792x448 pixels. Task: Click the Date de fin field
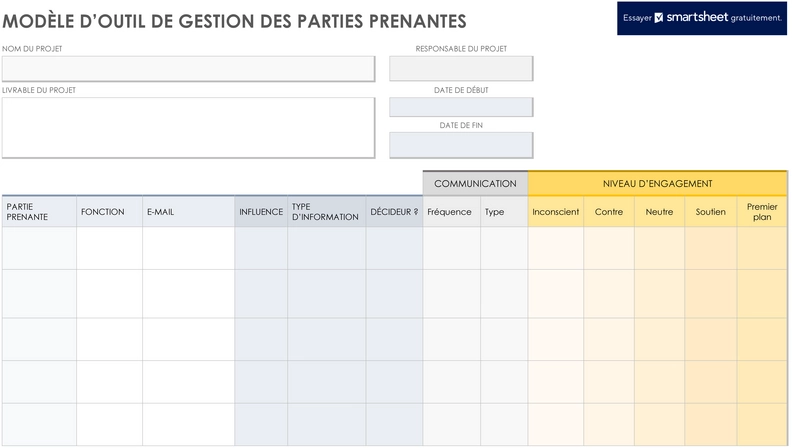[461, 145]
